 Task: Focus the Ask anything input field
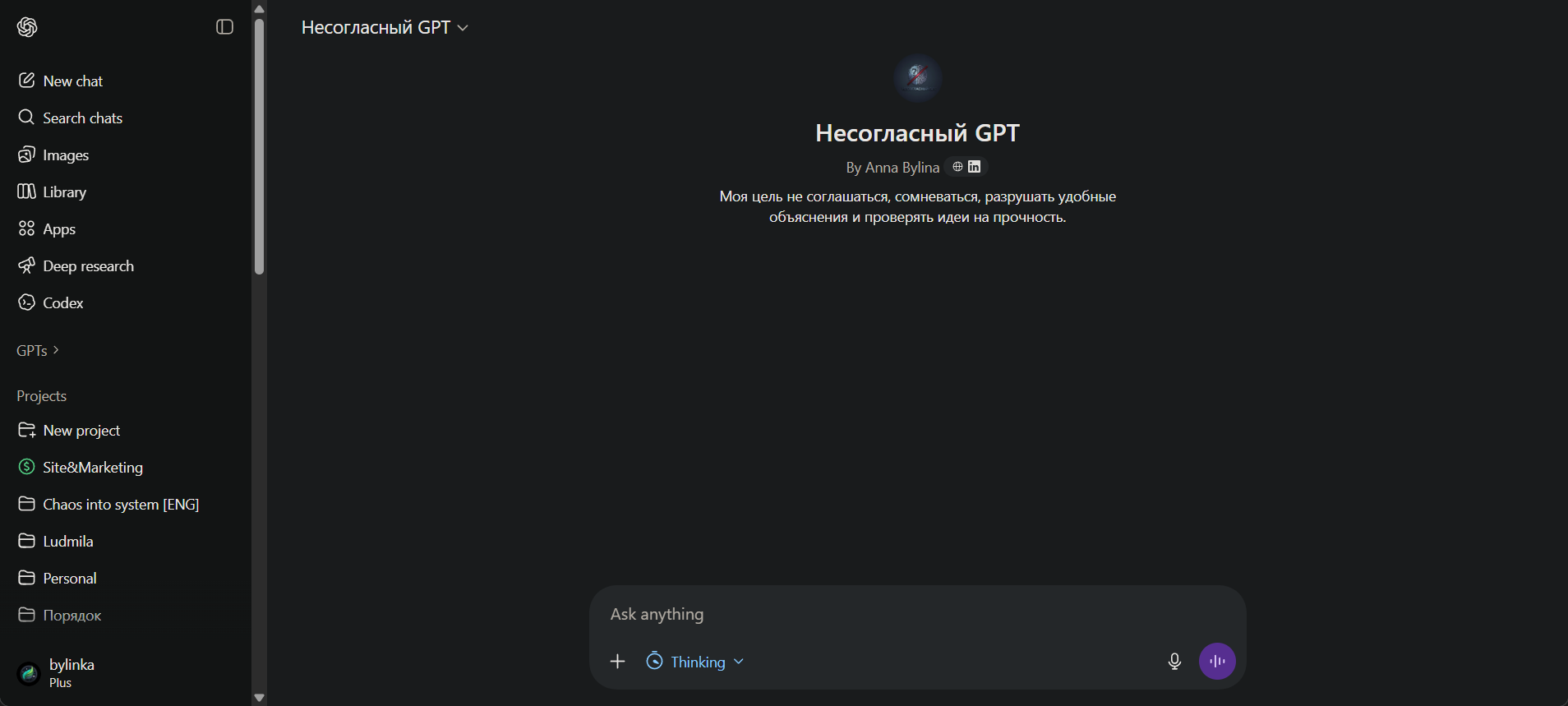click(917, 614)
